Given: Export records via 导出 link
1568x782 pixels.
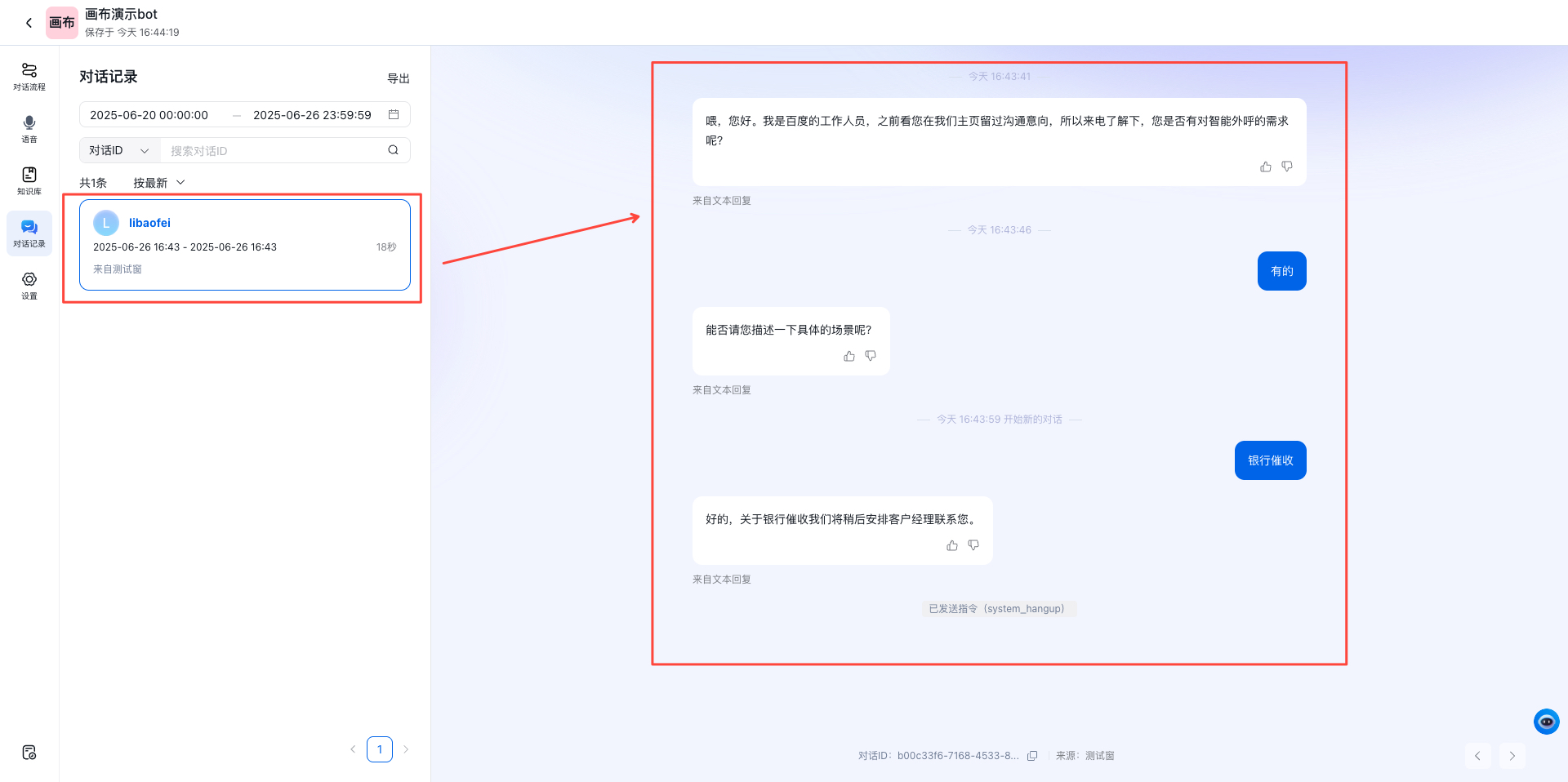Looking at the screenshot, I should click(399, 78).
